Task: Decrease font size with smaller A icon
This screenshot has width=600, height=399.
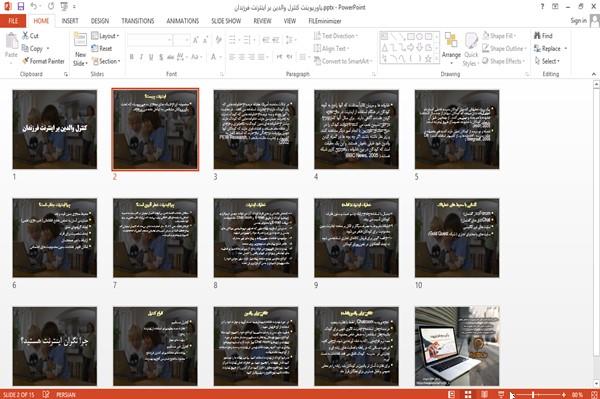Action: [205, 40]
